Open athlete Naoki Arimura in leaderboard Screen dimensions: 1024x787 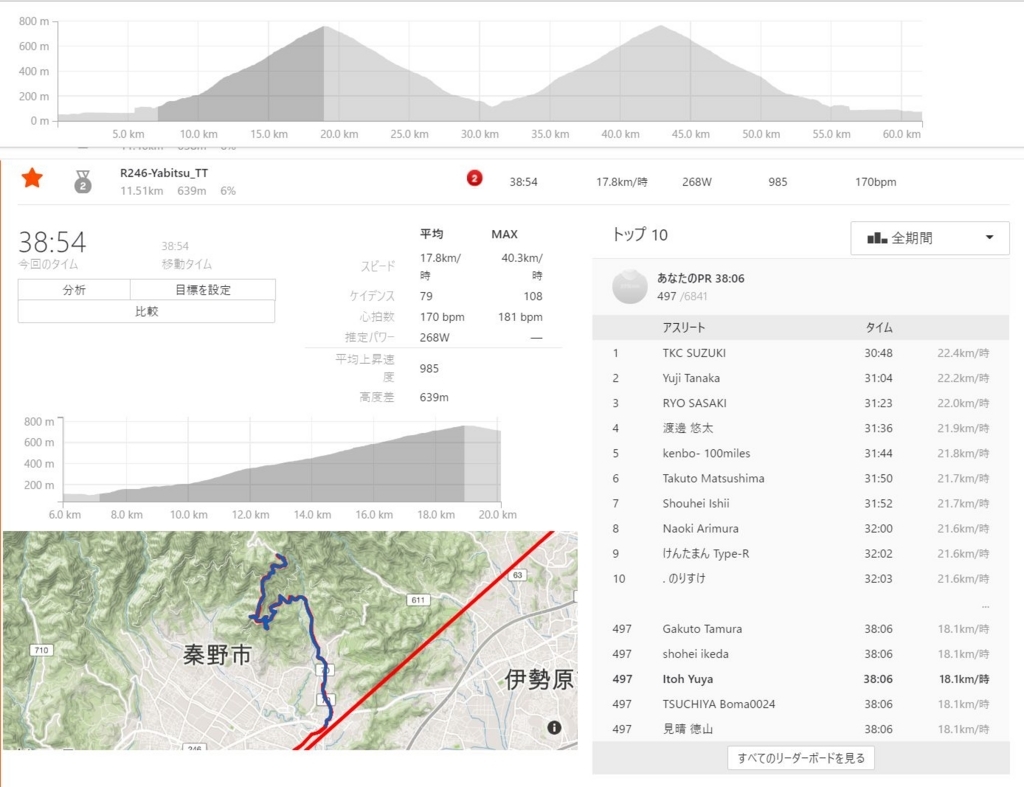pyautogui.click(x=700, y=528)
